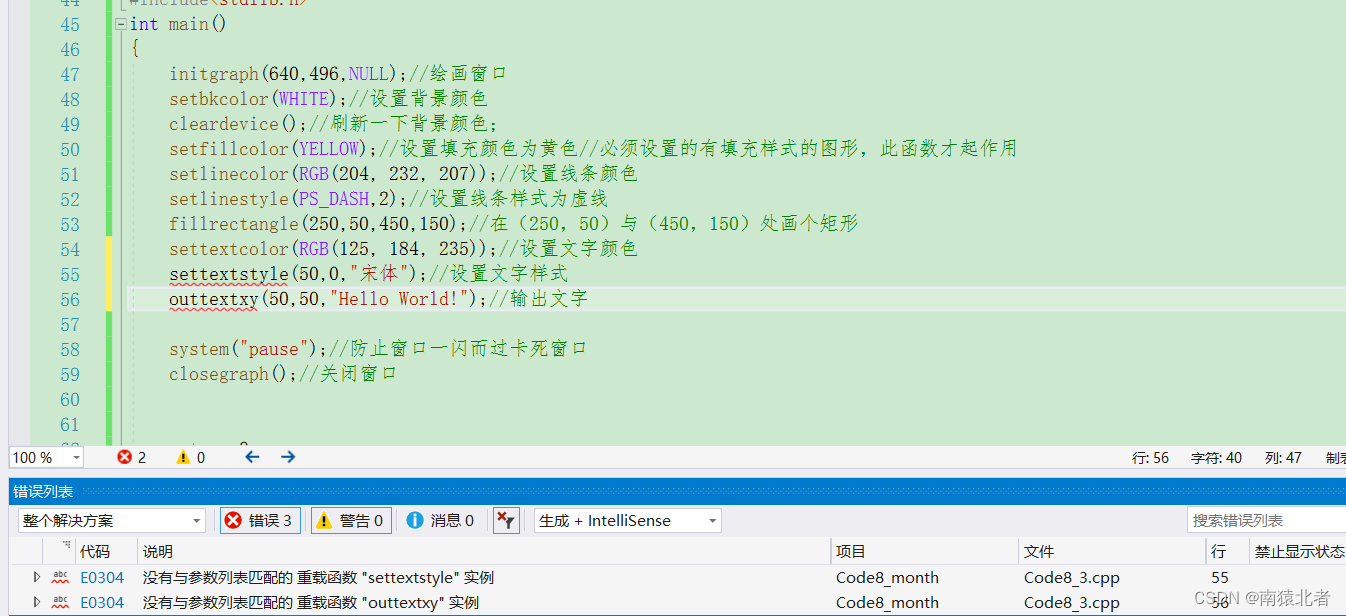Click the 错误列表 panel title tab
Image resolution: width=1346 pixels, height=616 pixels.
click(43, 492)
